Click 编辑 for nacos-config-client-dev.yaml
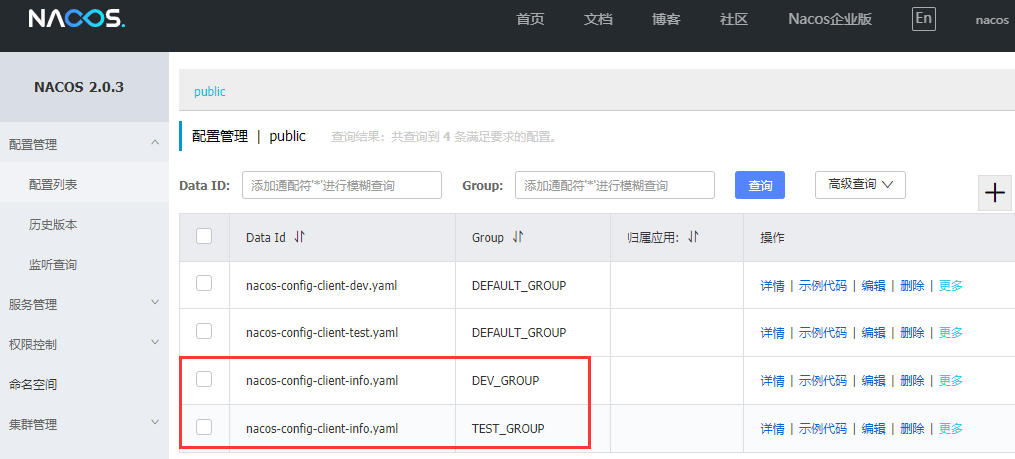The width and height of the screenshot is (1015, 459). tap(873, 285)
